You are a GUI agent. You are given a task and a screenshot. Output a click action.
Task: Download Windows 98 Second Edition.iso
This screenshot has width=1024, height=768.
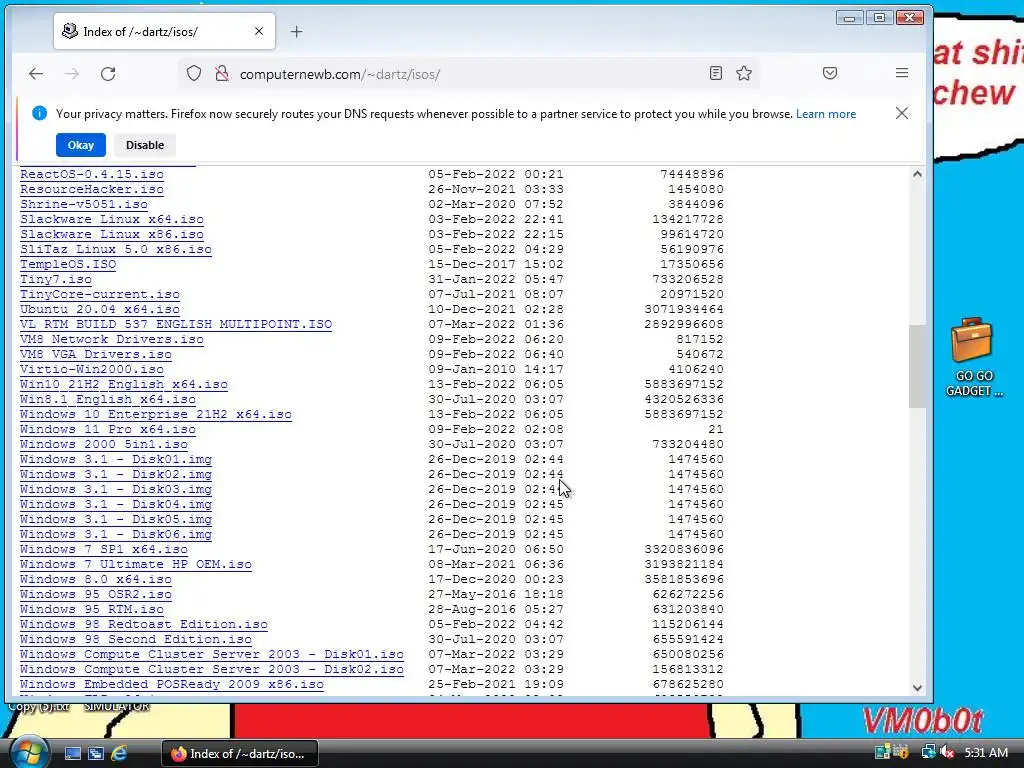(136, 640)
